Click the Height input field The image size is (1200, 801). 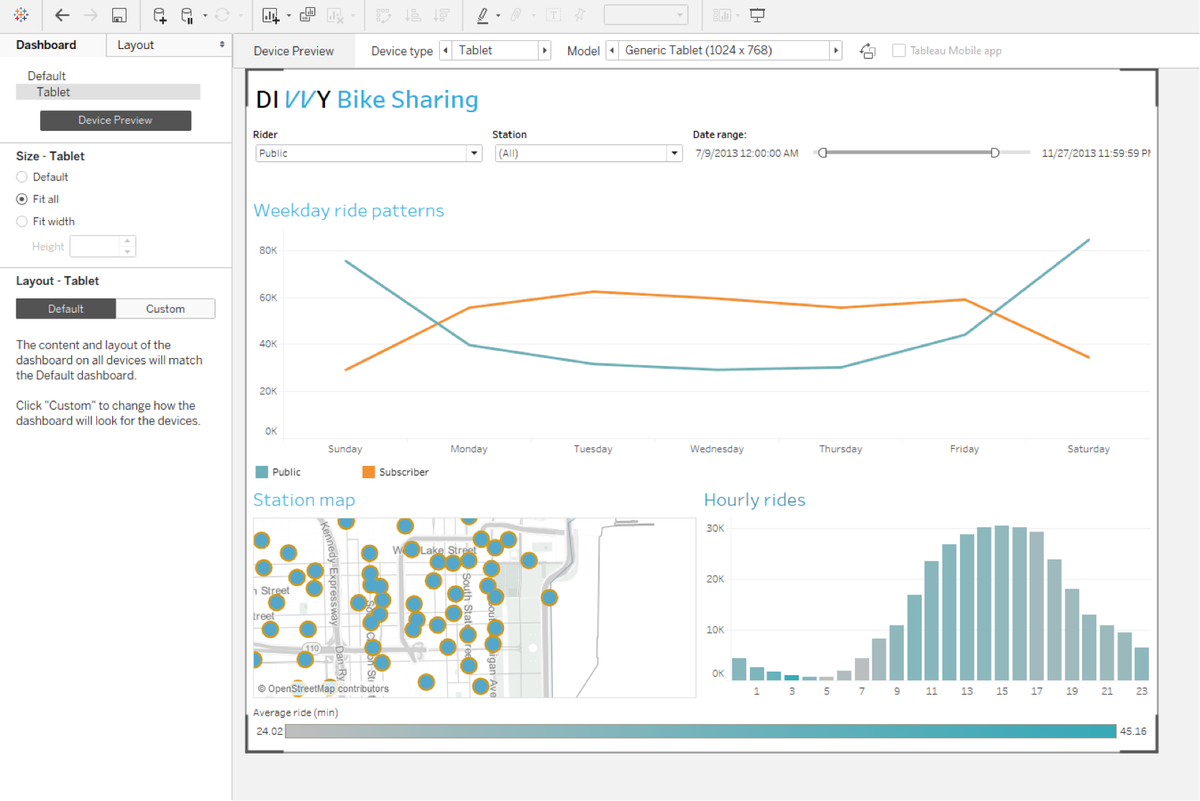[94, 246]
